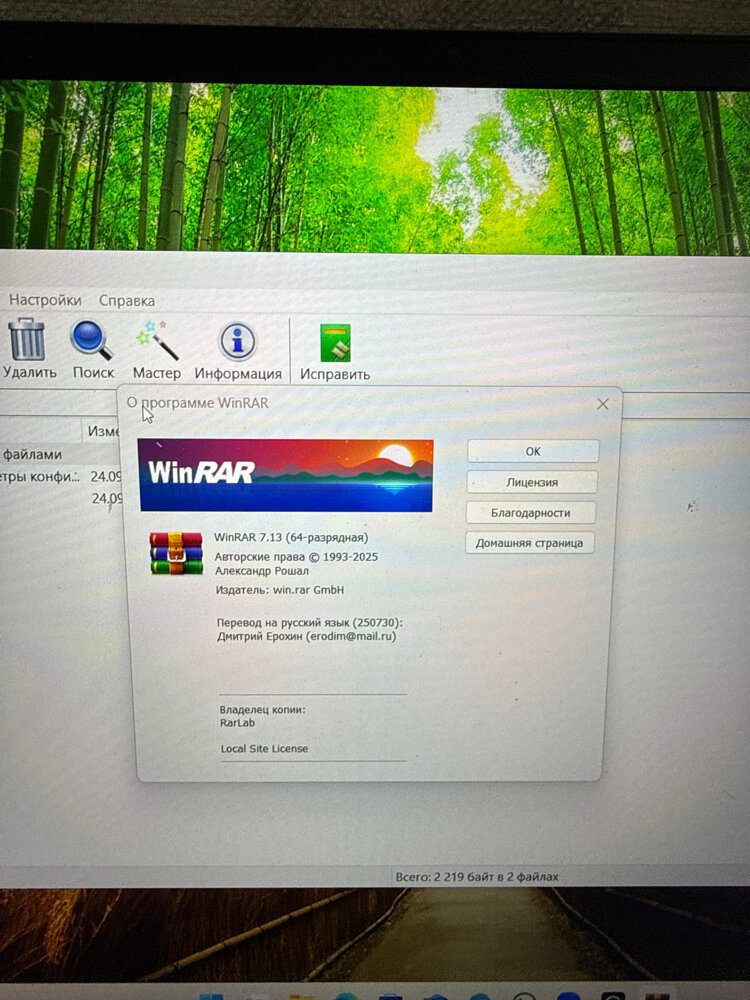Viewport: 750px width, 1000px height.
Task: Click the RarLab owner name
Action: click(237, 723)
